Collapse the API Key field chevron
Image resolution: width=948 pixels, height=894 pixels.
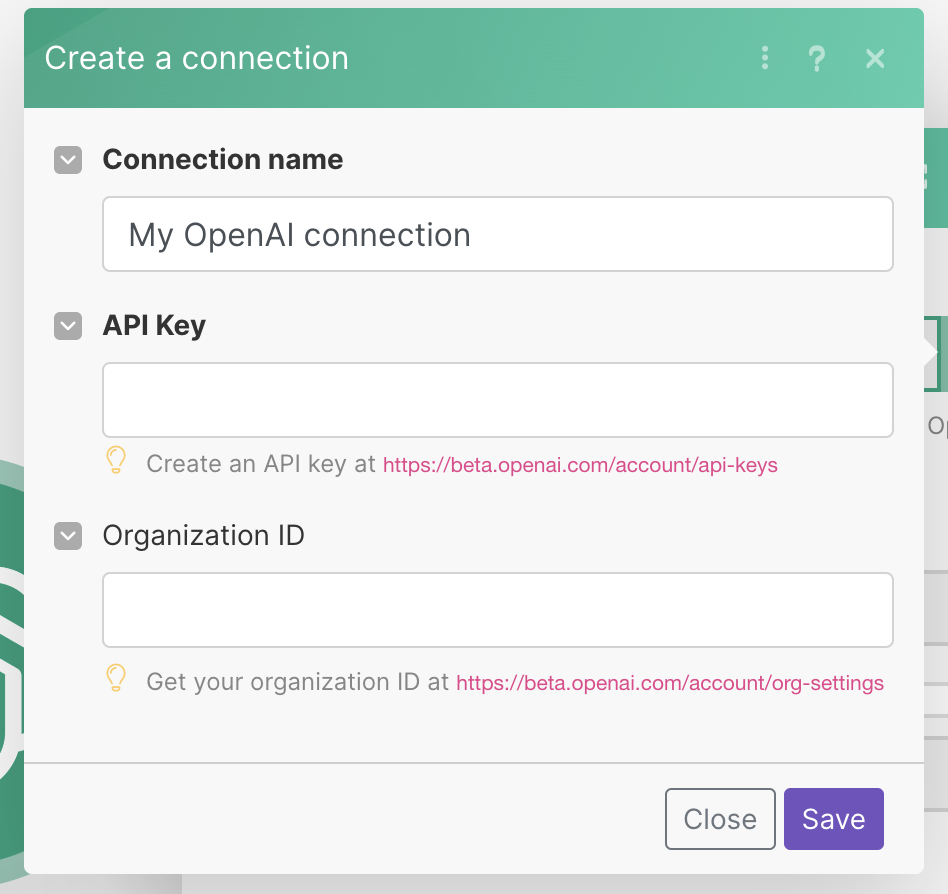pos(68,326)
